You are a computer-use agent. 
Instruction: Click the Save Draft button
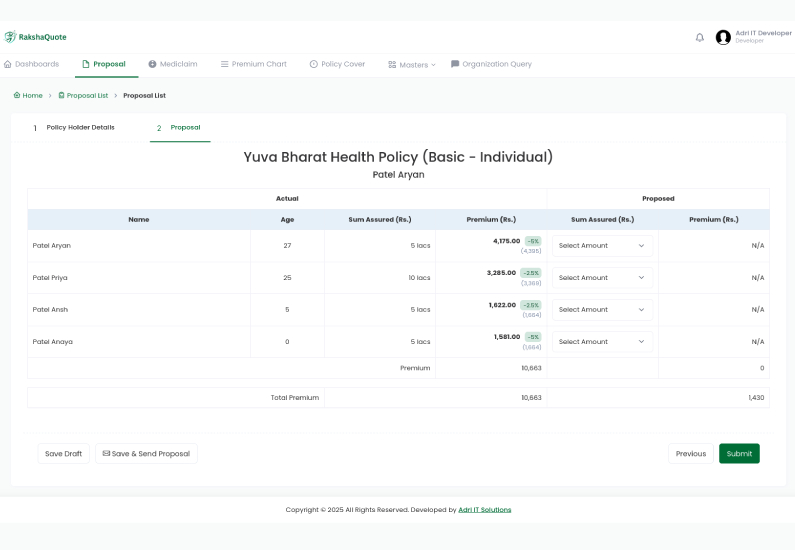(63, 454)
